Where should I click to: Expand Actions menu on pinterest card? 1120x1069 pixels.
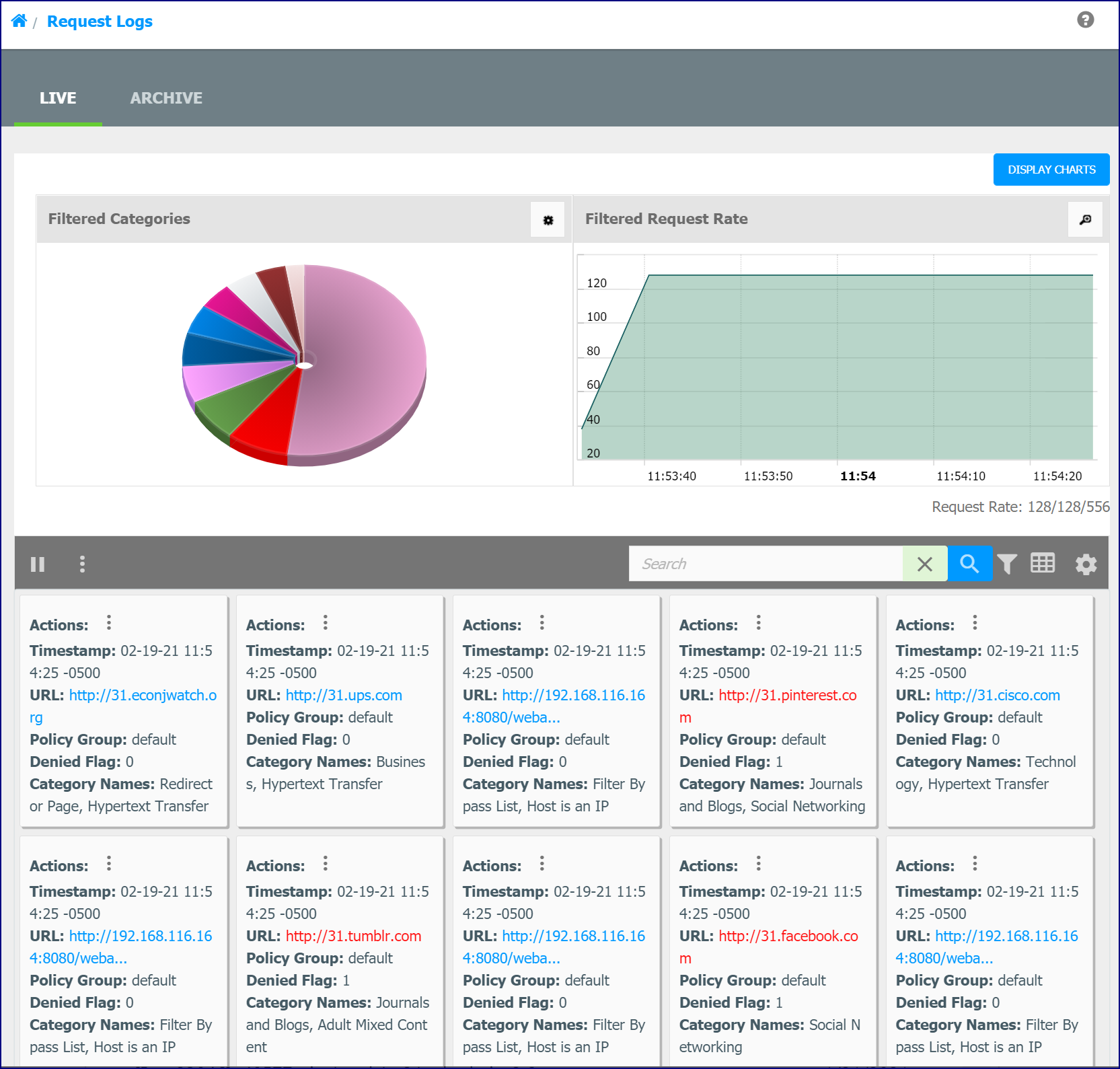click(758, 623)
